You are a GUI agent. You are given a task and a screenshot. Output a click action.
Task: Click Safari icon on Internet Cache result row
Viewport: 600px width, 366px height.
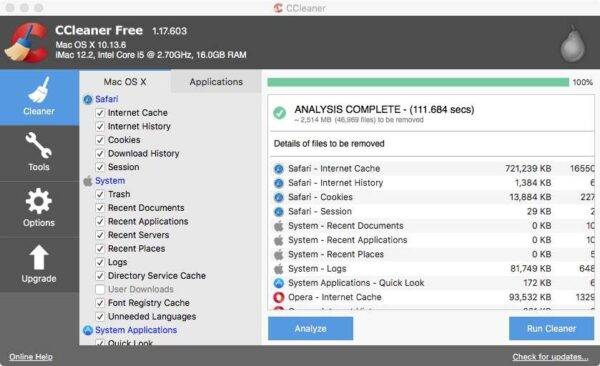[x=279, y=169]
